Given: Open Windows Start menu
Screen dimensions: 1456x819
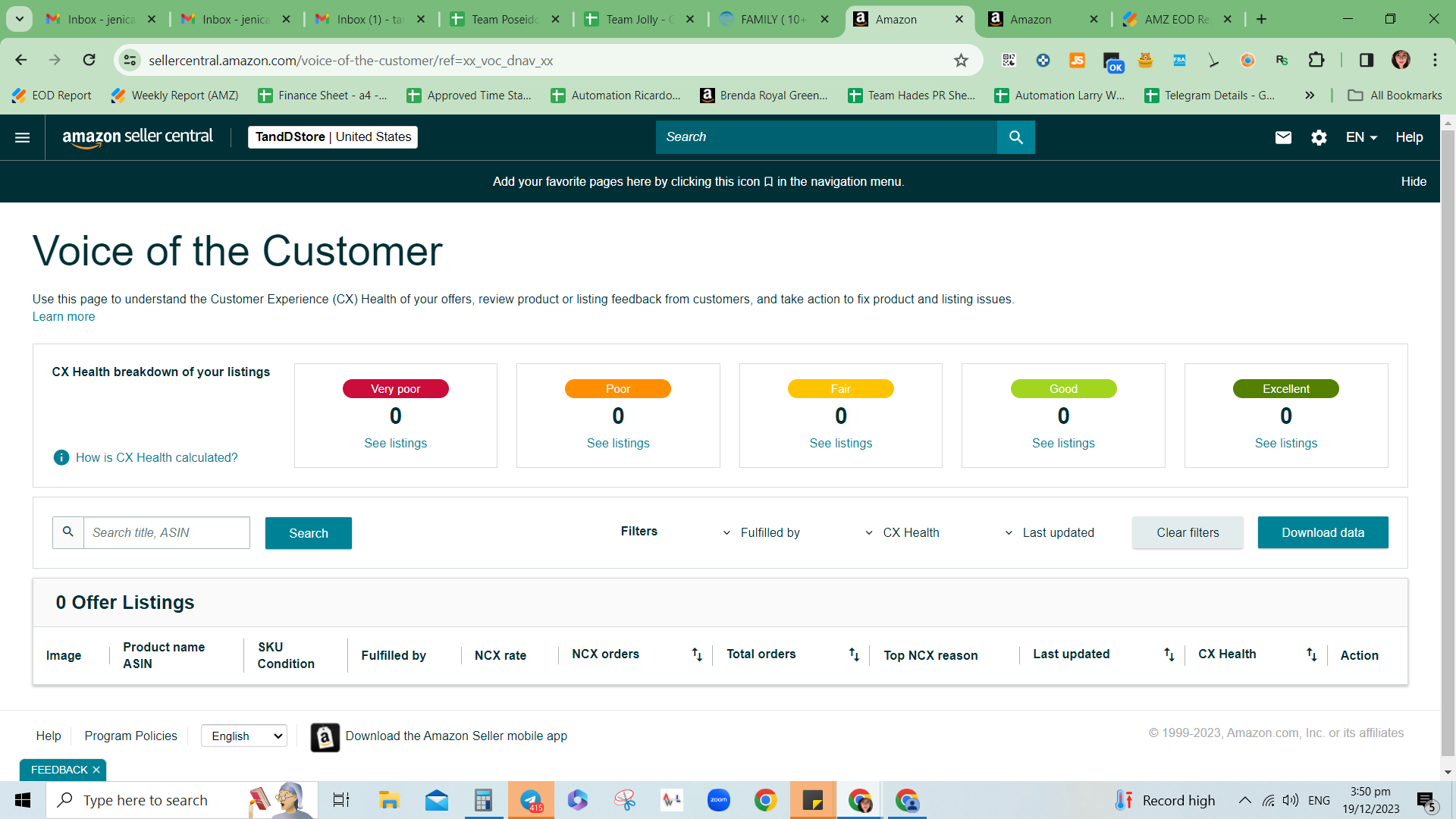Looking at the screenshot, I should click(23, 800).
